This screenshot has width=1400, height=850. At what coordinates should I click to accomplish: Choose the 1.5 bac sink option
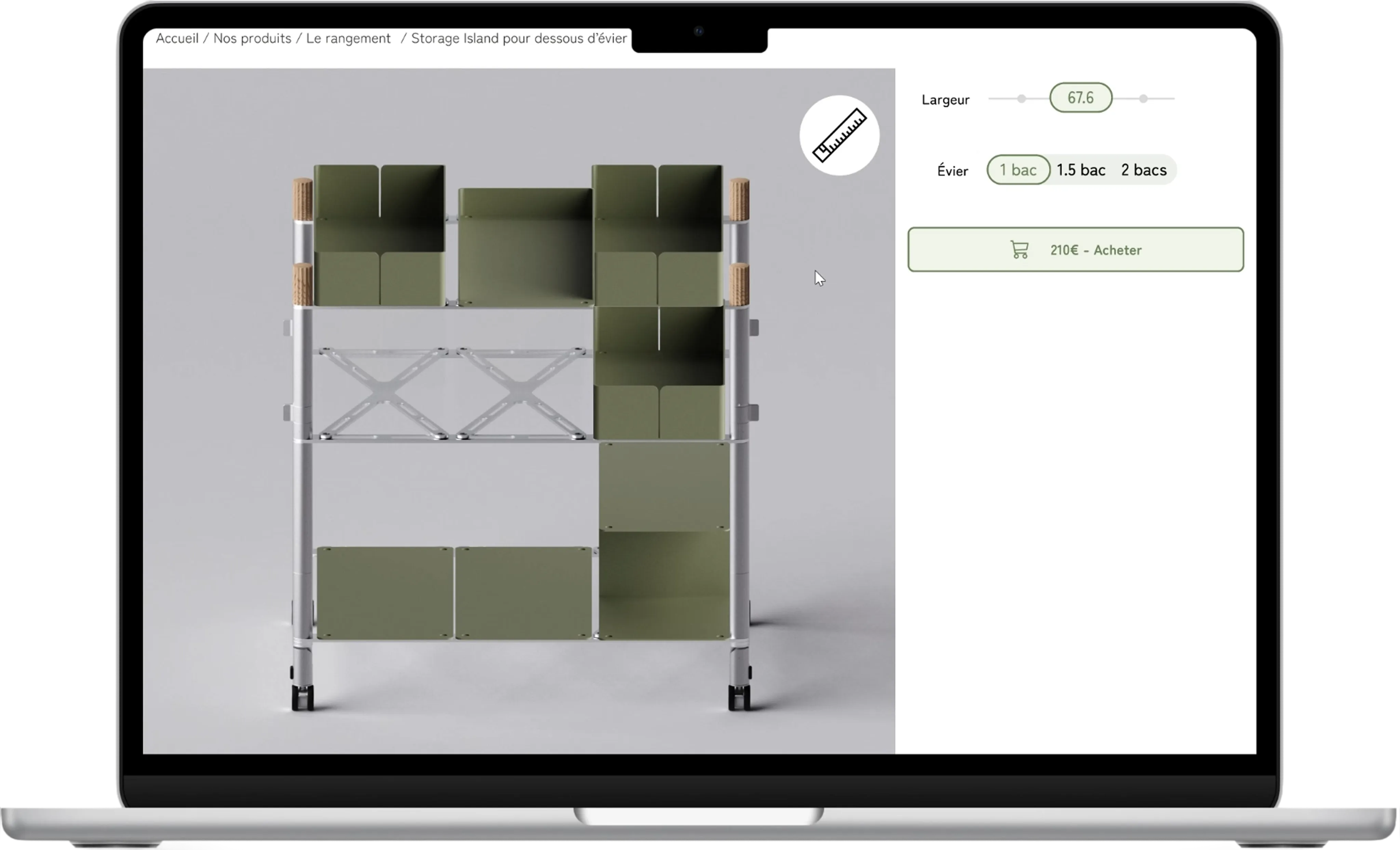coord(1081,170)
